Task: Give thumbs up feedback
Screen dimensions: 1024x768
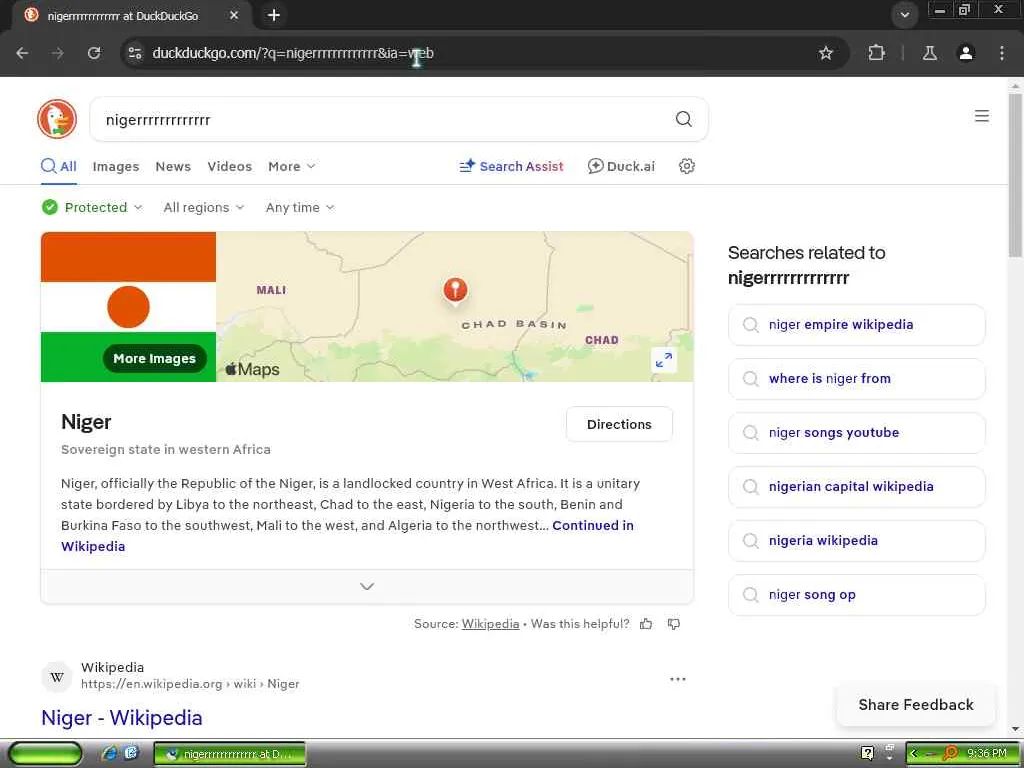Action: coord(646,624)
